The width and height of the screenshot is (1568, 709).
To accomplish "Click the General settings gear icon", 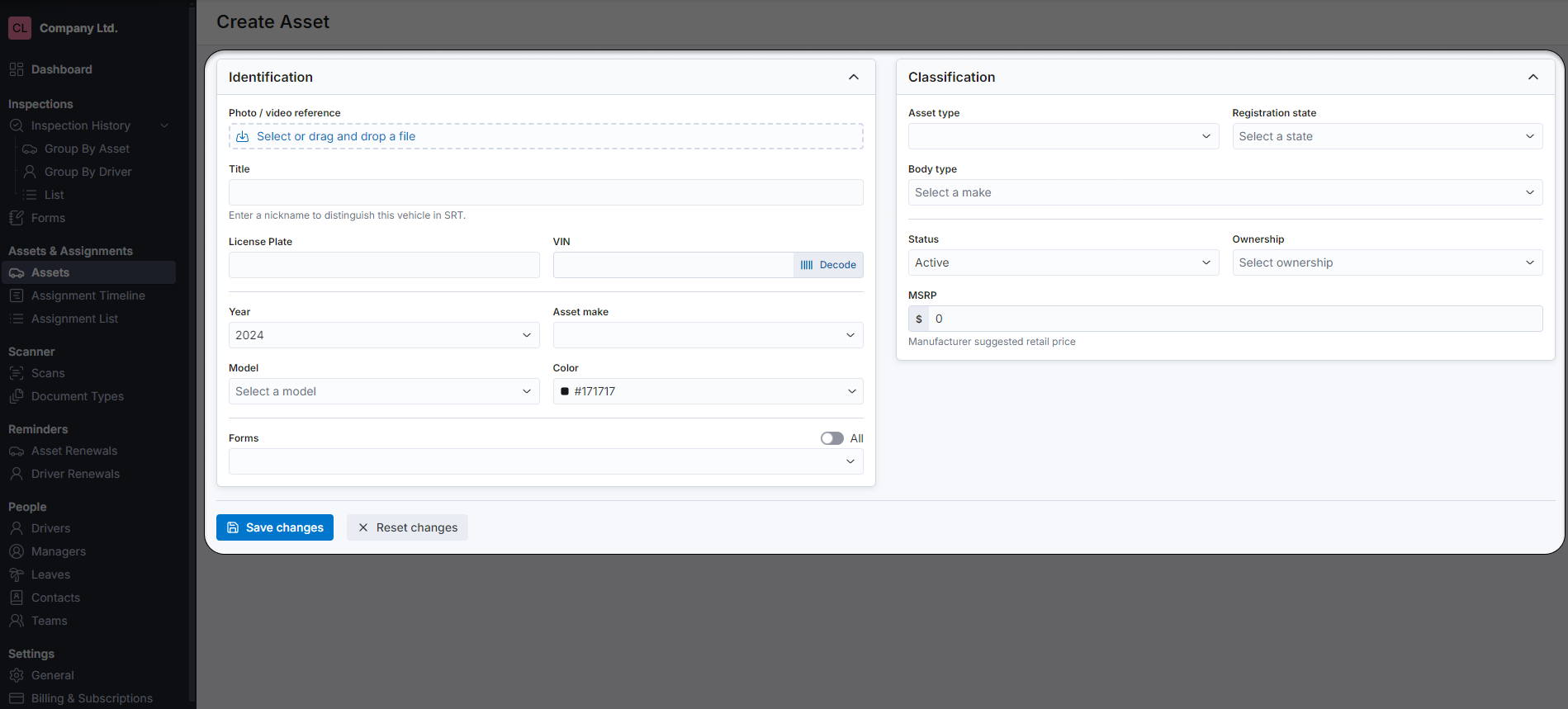I will click(x=17, y=675).
